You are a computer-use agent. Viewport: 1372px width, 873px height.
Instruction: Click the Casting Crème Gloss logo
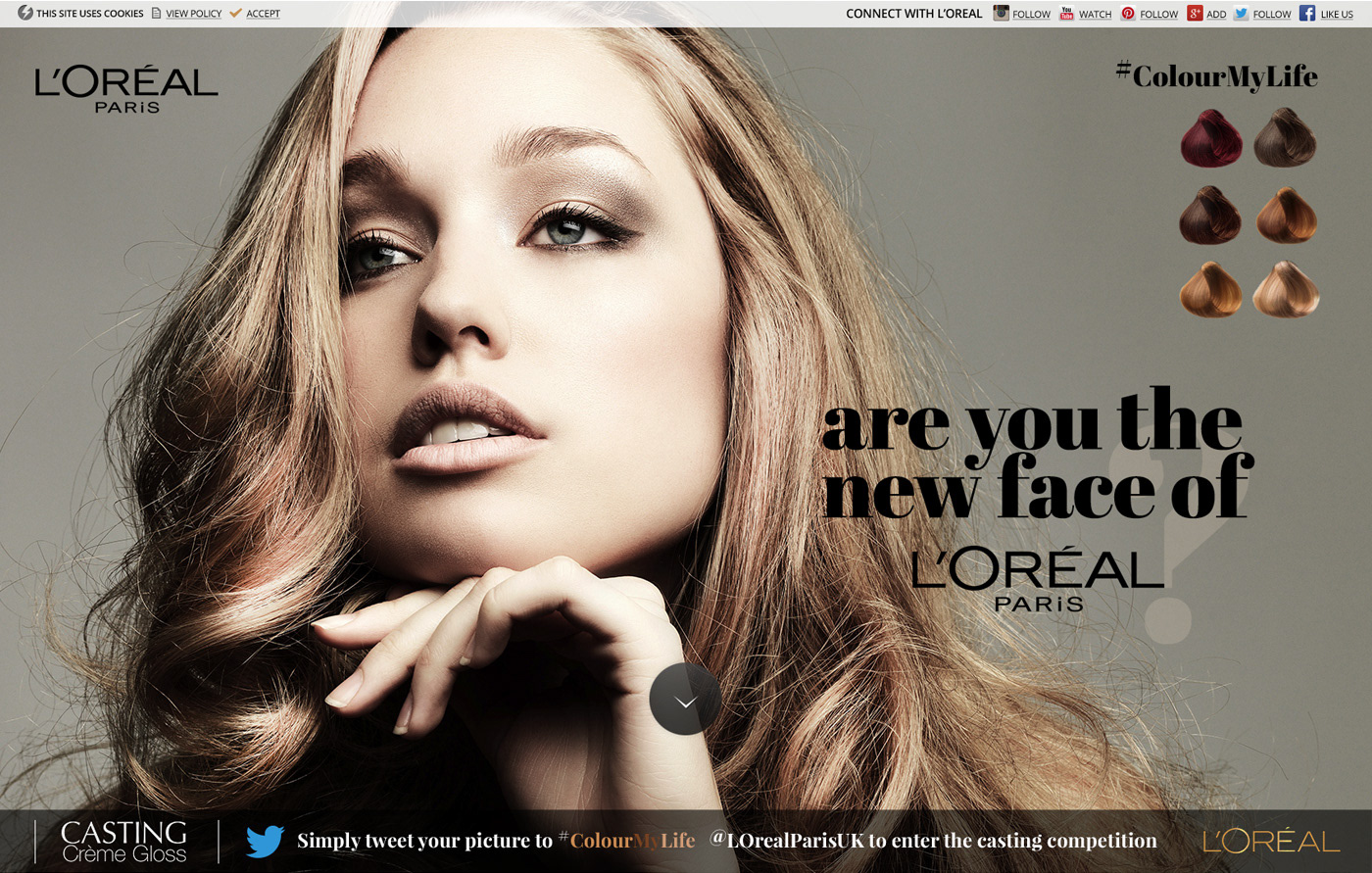click(x=124, y=842)
